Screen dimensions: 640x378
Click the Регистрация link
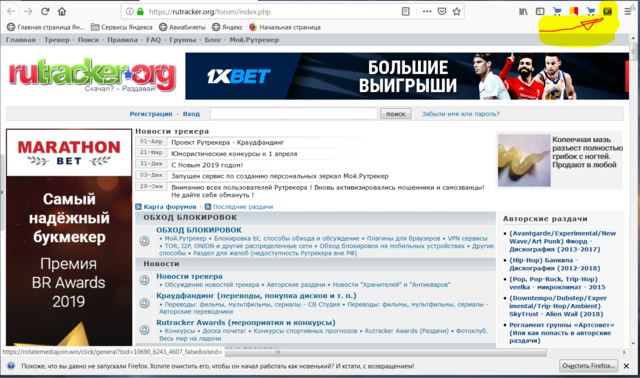tap(151, 114)
